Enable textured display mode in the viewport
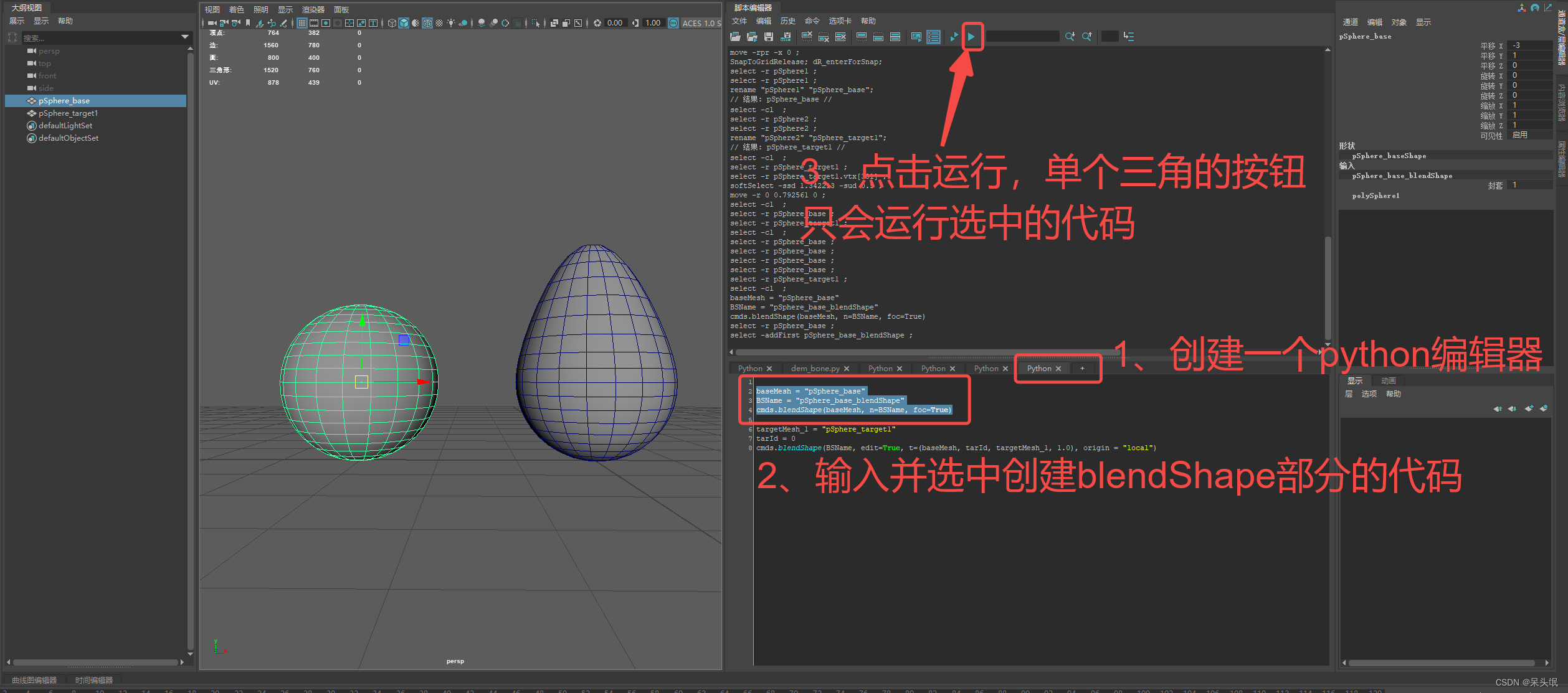Image resolution: width=1568 pixels, height=693 pixels. (x=440, y=24)
